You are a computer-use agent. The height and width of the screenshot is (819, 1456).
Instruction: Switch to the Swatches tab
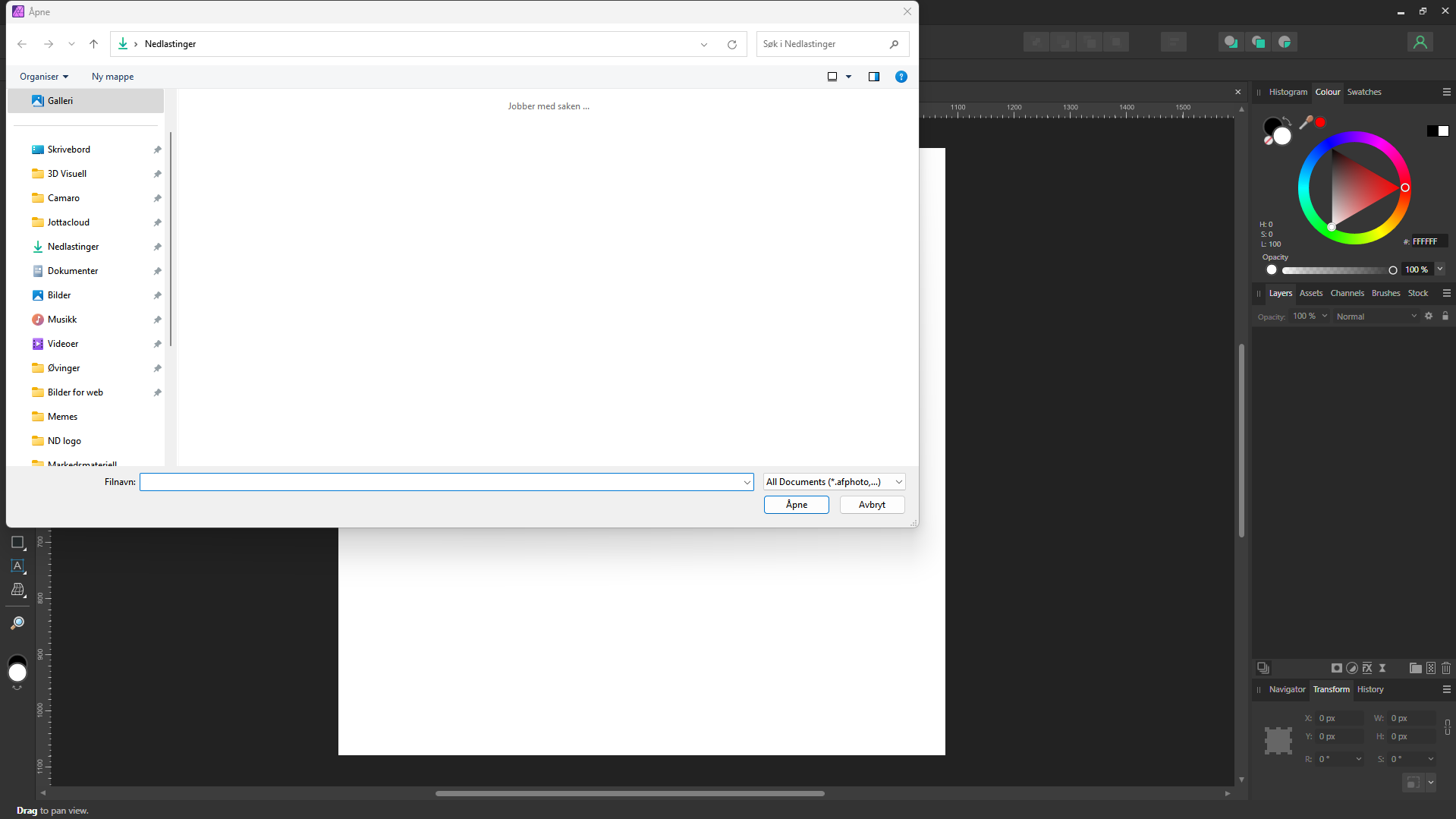[x=1364, y=92]
